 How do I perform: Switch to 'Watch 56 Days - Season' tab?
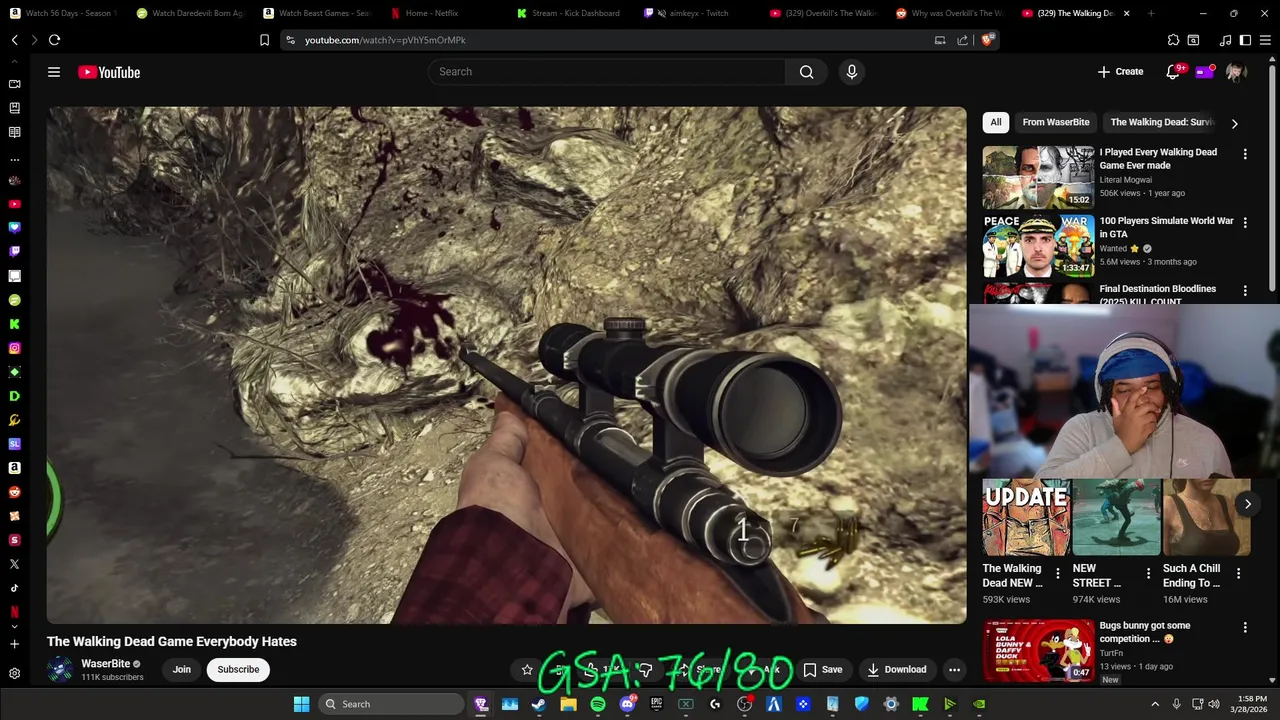coord(62,13)
